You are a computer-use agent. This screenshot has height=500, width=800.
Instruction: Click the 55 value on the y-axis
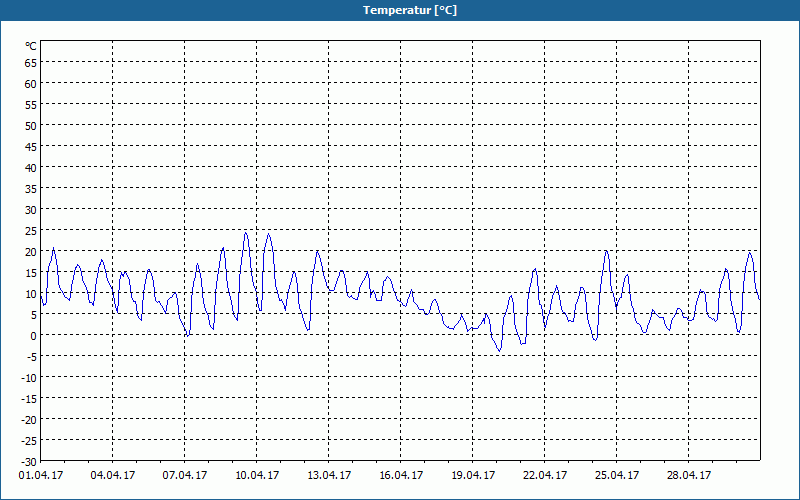31,105
